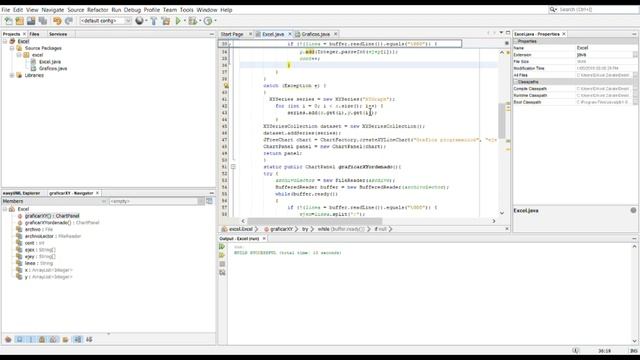Viewport: 640px width, 360px height.
Task: Open the Members dropdown in Navigator
Action: [55, 201]
